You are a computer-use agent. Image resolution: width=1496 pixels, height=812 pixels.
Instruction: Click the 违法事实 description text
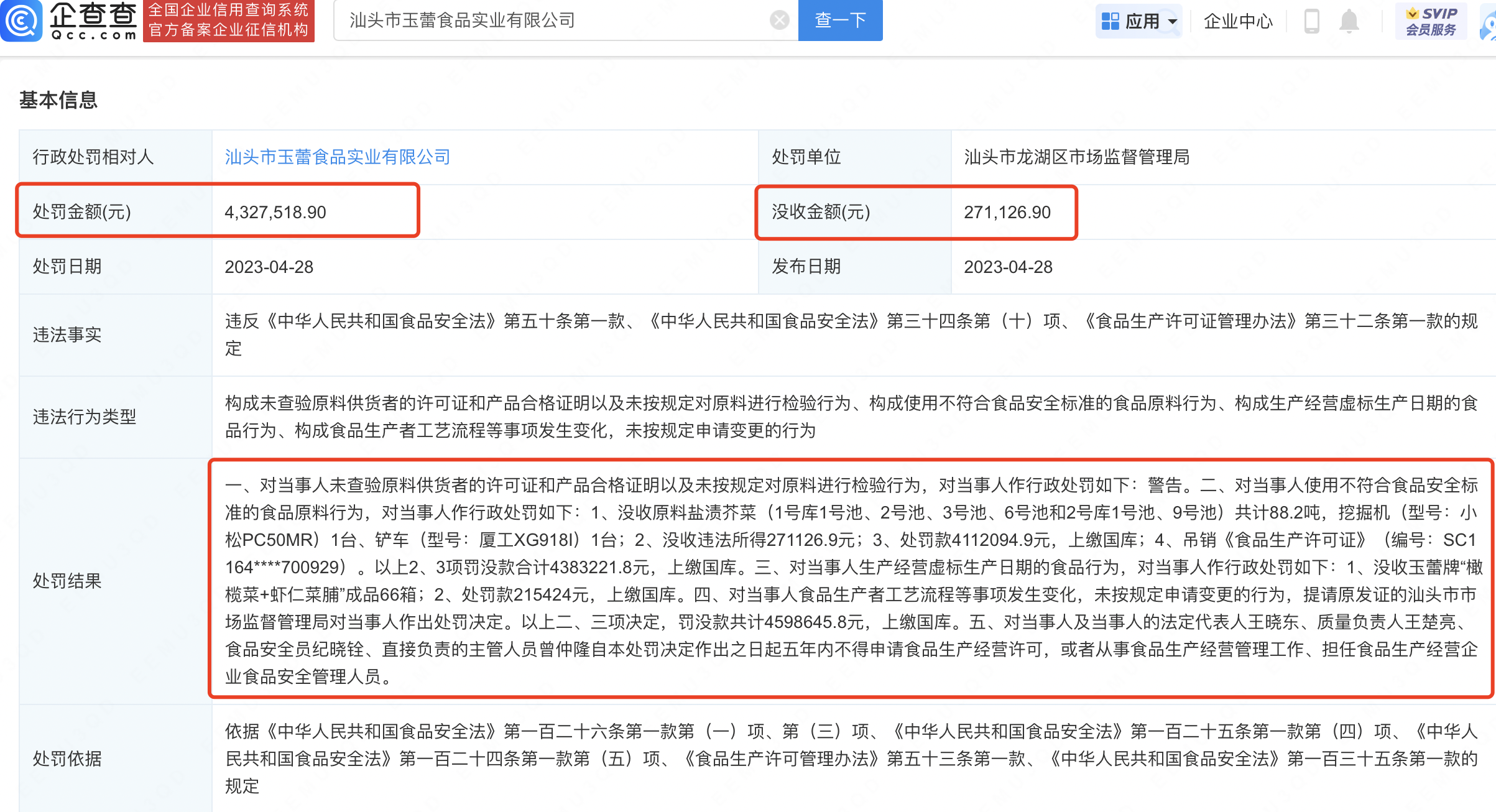tap(852, 335)
